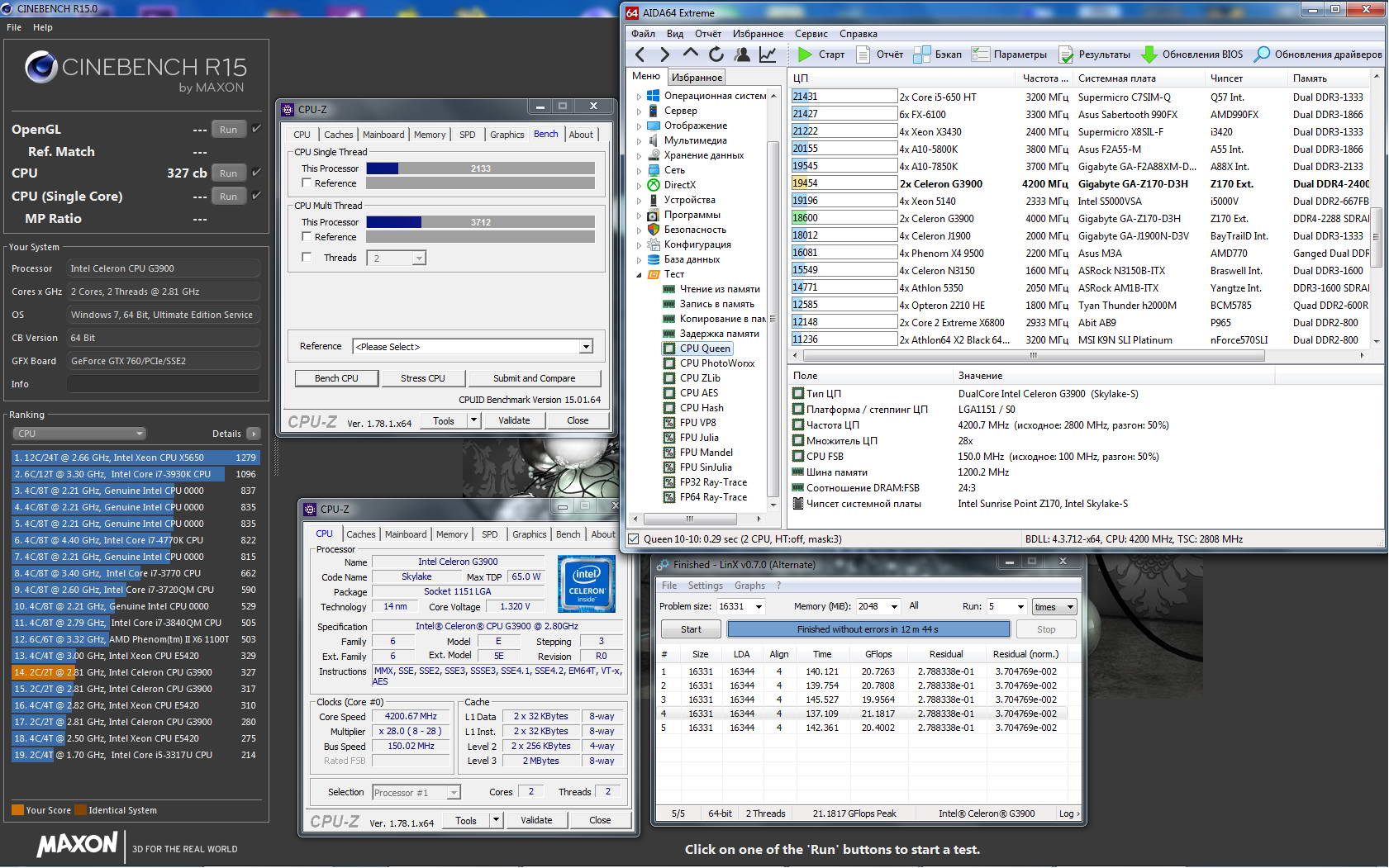Image resolution: width=1389 pixels, height=868 pixels.
Task: Click the AIDA64 up-level arrow icon
Action: [691, 54]
